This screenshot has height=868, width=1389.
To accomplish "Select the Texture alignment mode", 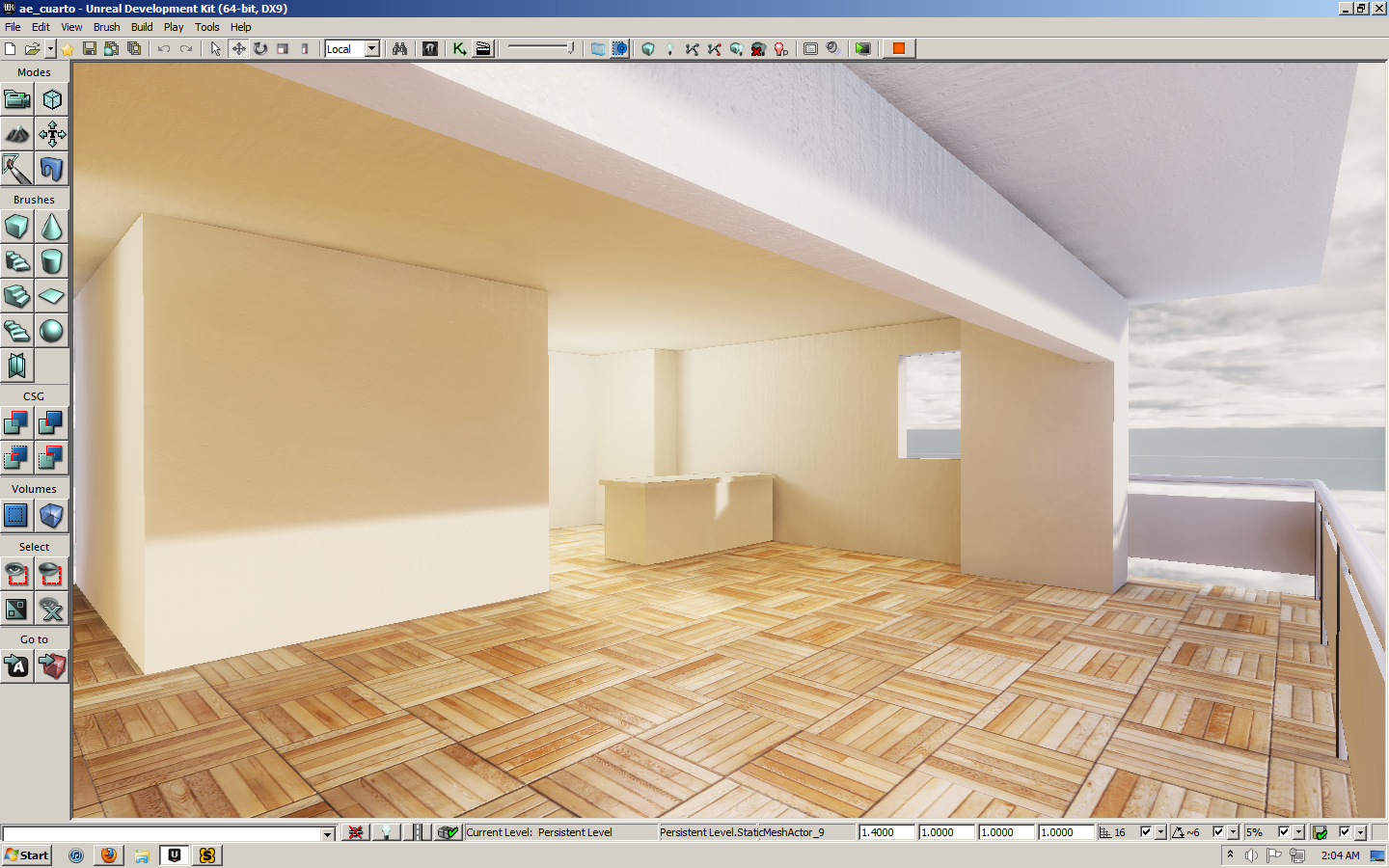I will click(52, 134).
